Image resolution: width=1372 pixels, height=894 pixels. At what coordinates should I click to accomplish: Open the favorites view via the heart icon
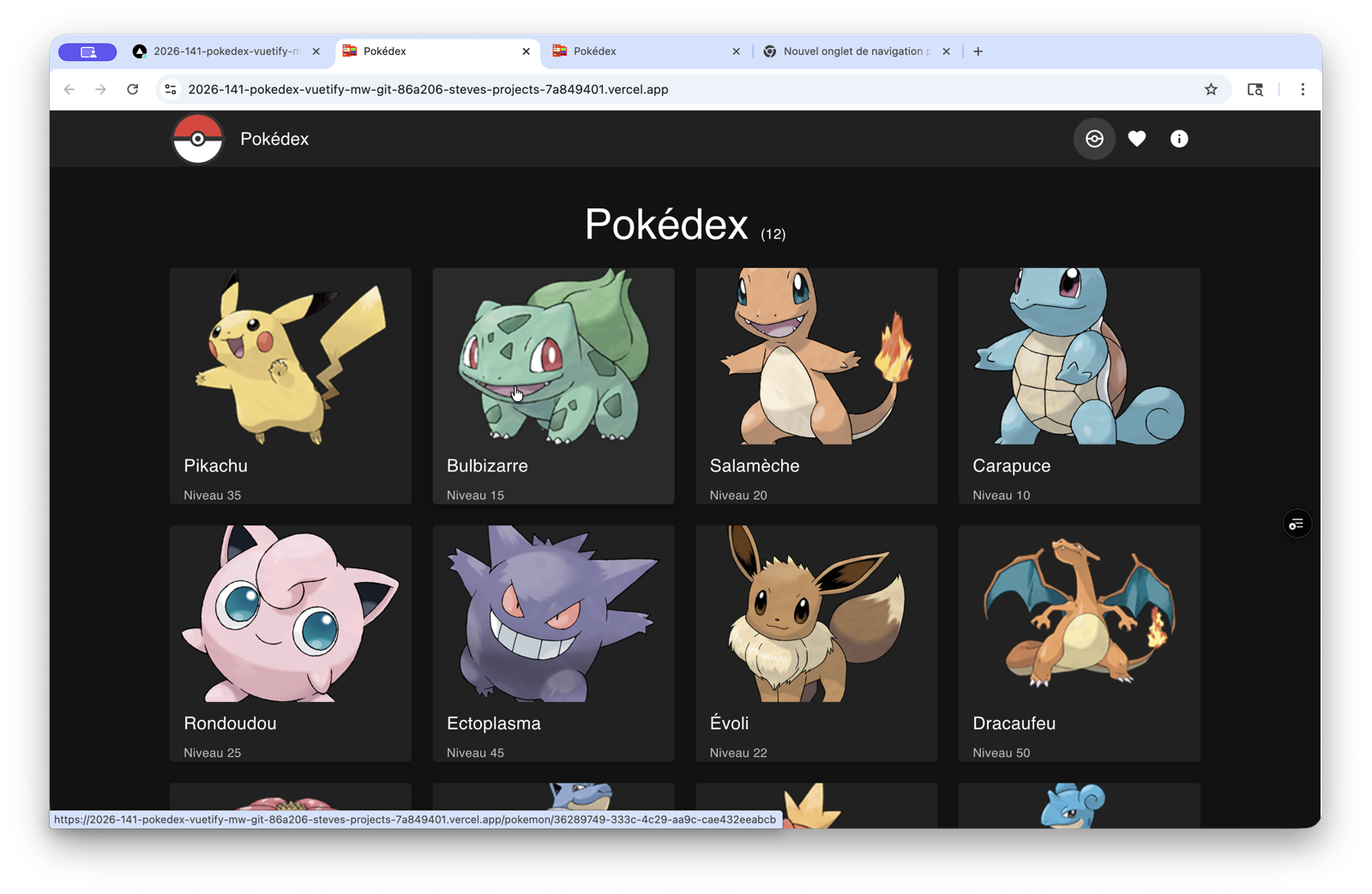[1137, 138]
